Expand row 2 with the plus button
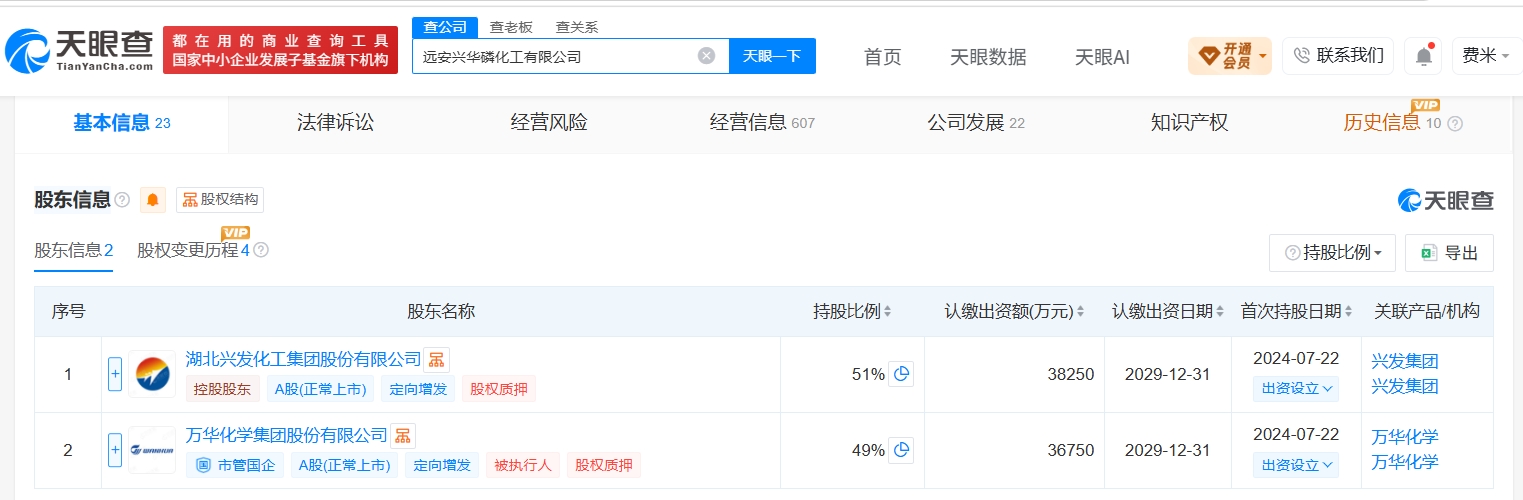 pos(115,450)
